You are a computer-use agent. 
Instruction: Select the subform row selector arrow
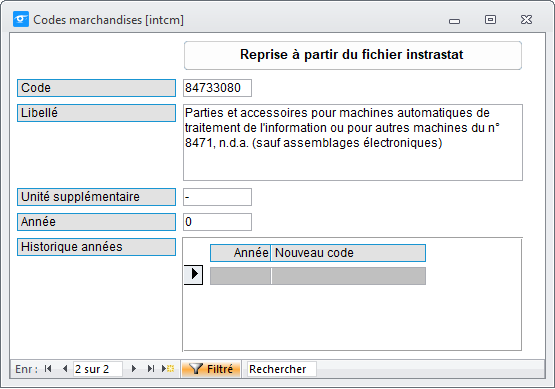(194, 275)
